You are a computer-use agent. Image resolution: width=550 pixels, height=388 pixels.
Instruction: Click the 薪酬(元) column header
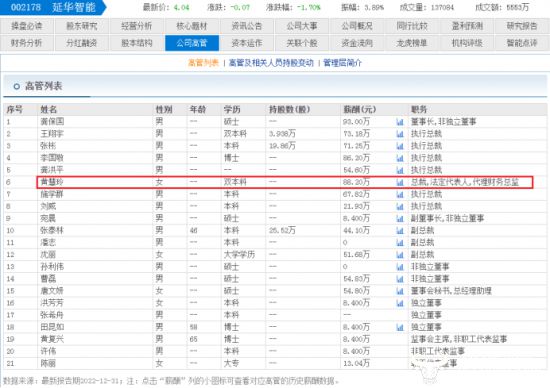tap(360, 109)
